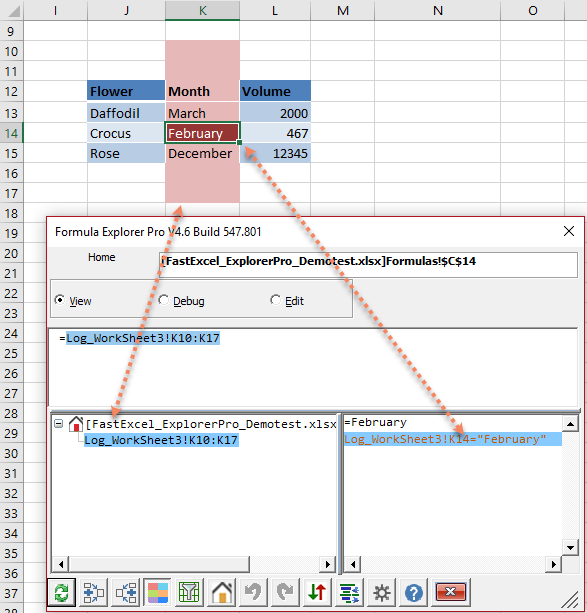This screenshot has width=587, height=613.
Task: Click the cell containing 467
Action: tap(275, 133)
